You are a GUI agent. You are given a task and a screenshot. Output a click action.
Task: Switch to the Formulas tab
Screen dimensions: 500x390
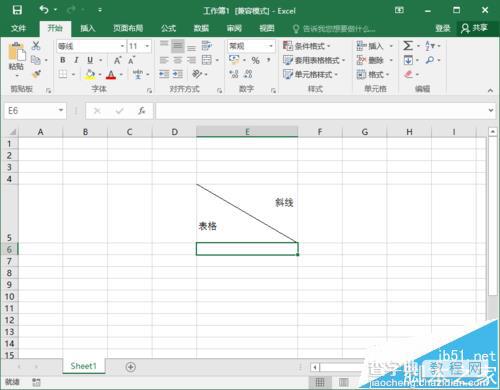[168, 28]
